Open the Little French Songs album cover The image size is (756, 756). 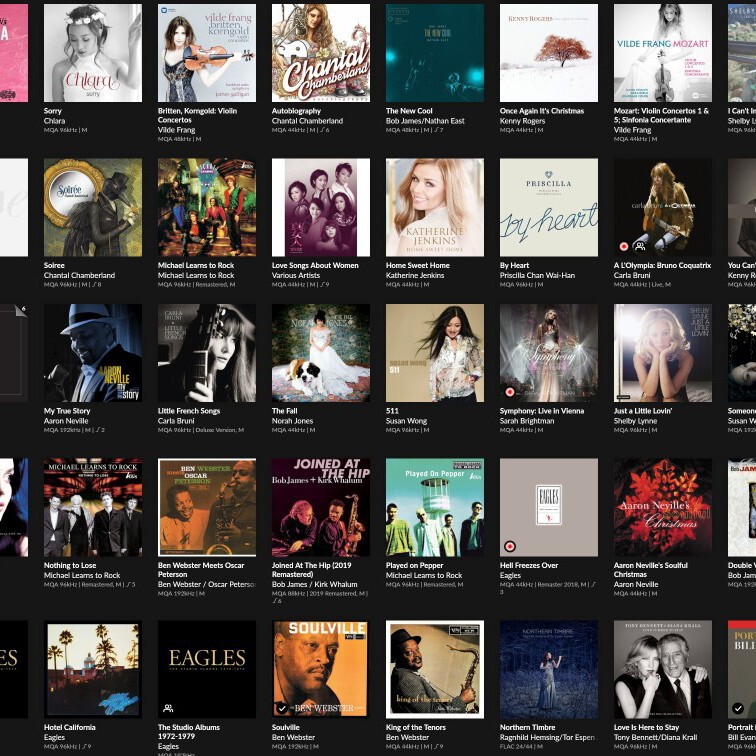click(x=207, y=353)
